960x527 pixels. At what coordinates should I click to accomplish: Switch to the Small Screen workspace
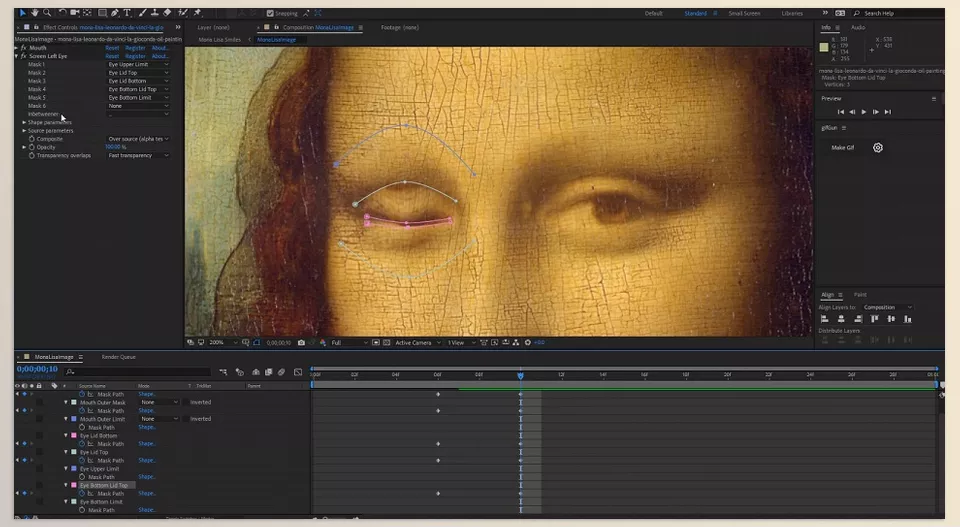[x=744, y=13]
